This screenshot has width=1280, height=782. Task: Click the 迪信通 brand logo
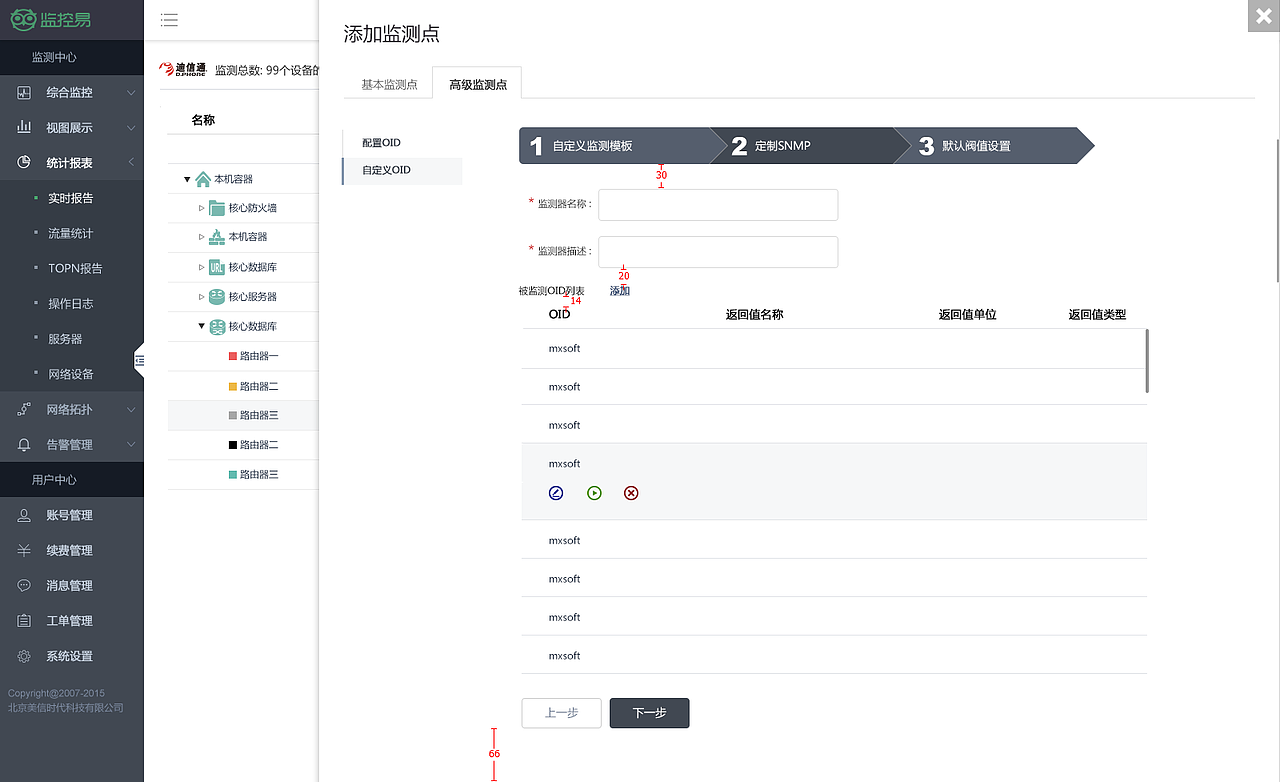[x=183, y=69]
